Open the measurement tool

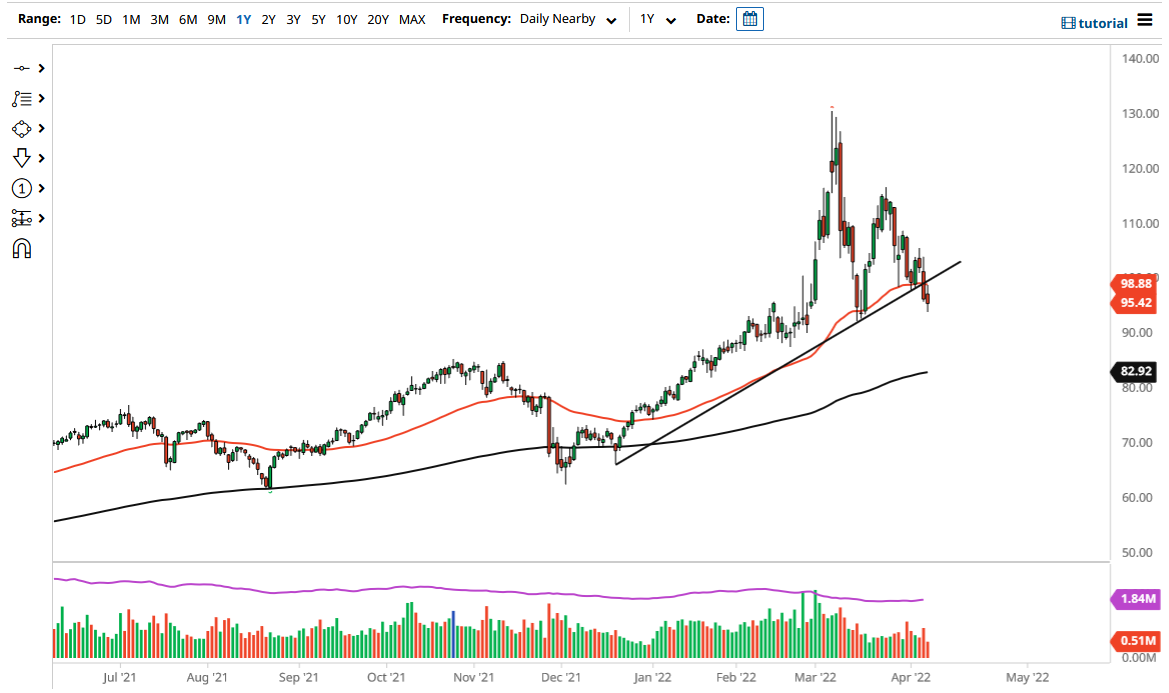[x=20, y=218]
